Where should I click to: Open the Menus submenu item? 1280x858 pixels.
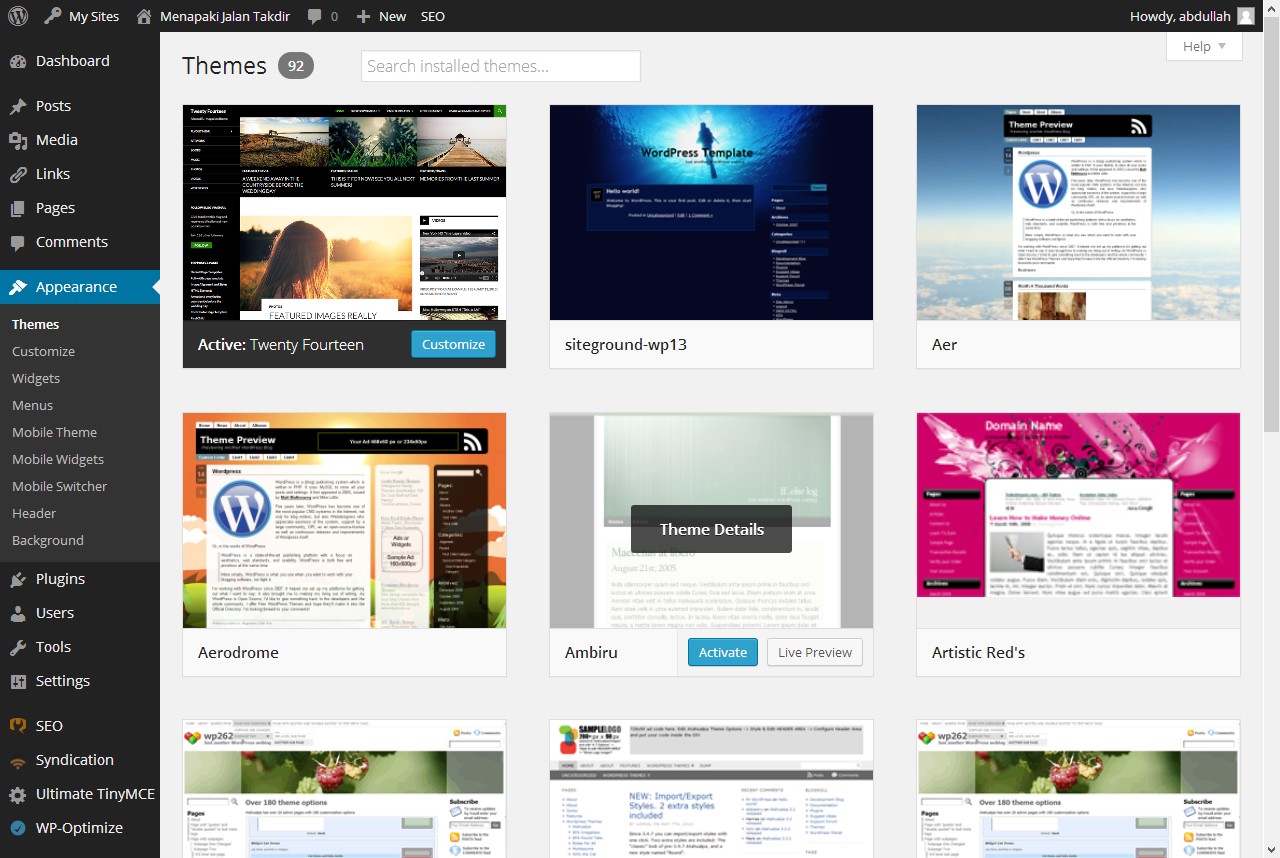(x=32, y=405)
